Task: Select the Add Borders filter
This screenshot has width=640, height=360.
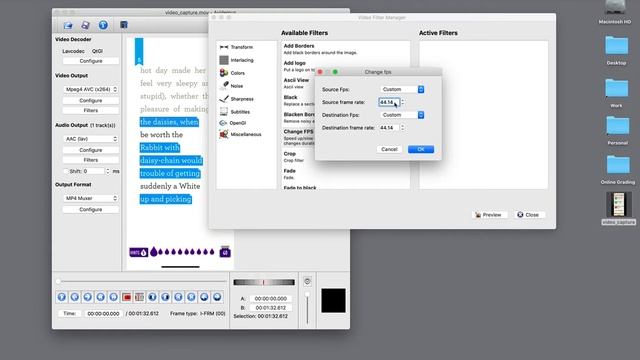Action: (x=320, y=49)
